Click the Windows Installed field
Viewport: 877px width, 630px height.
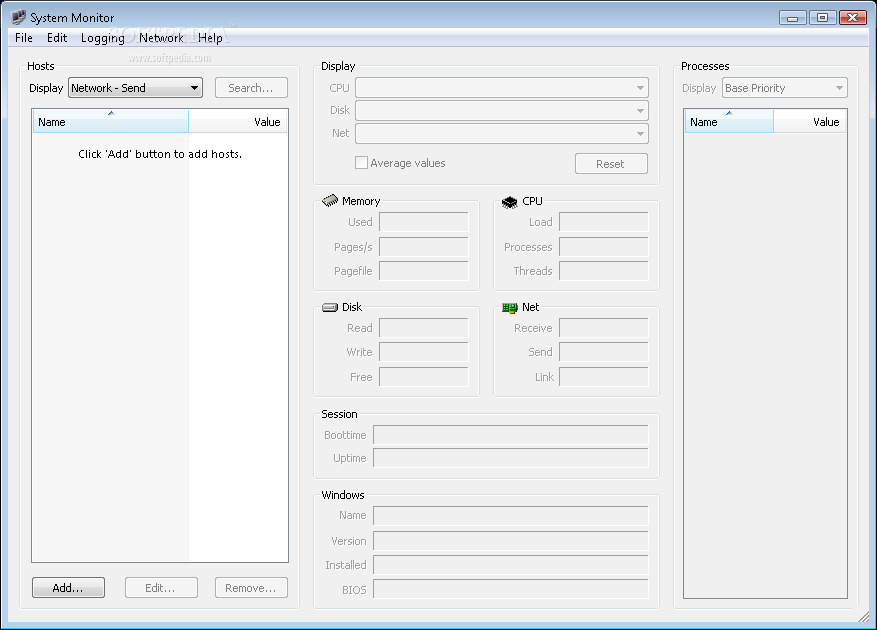pyautogui.click(x=511, y=565)
